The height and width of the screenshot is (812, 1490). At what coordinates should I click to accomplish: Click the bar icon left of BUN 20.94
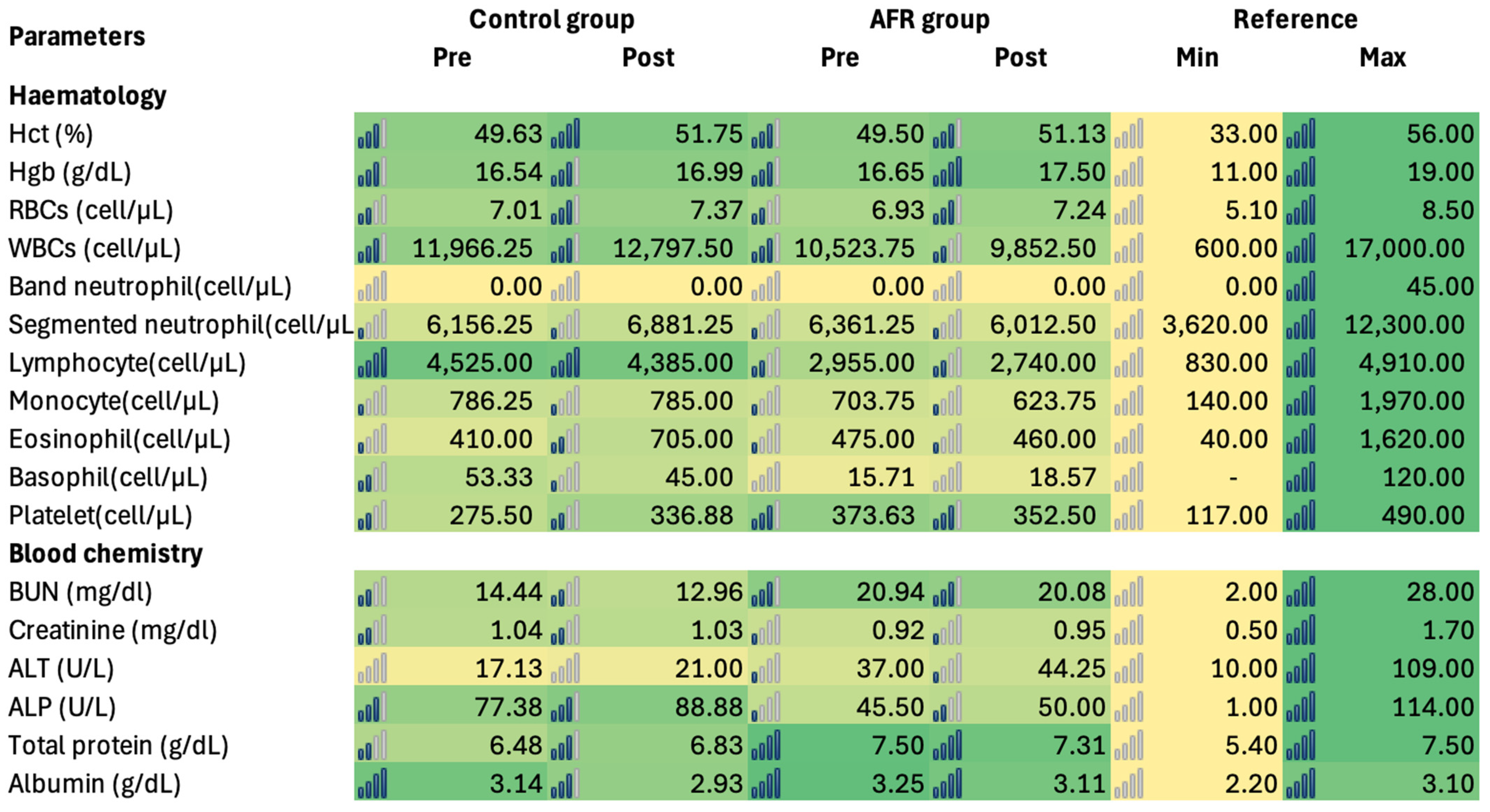click(765, 592)
